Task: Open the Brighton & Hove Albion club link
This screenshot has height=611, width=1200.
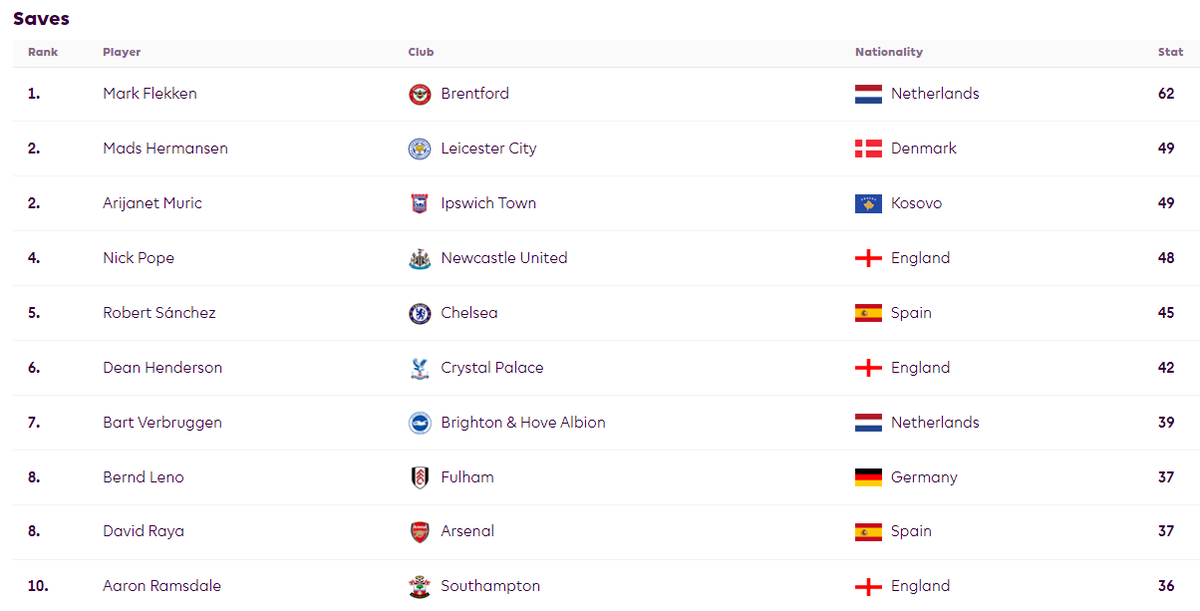Action: 523,423
